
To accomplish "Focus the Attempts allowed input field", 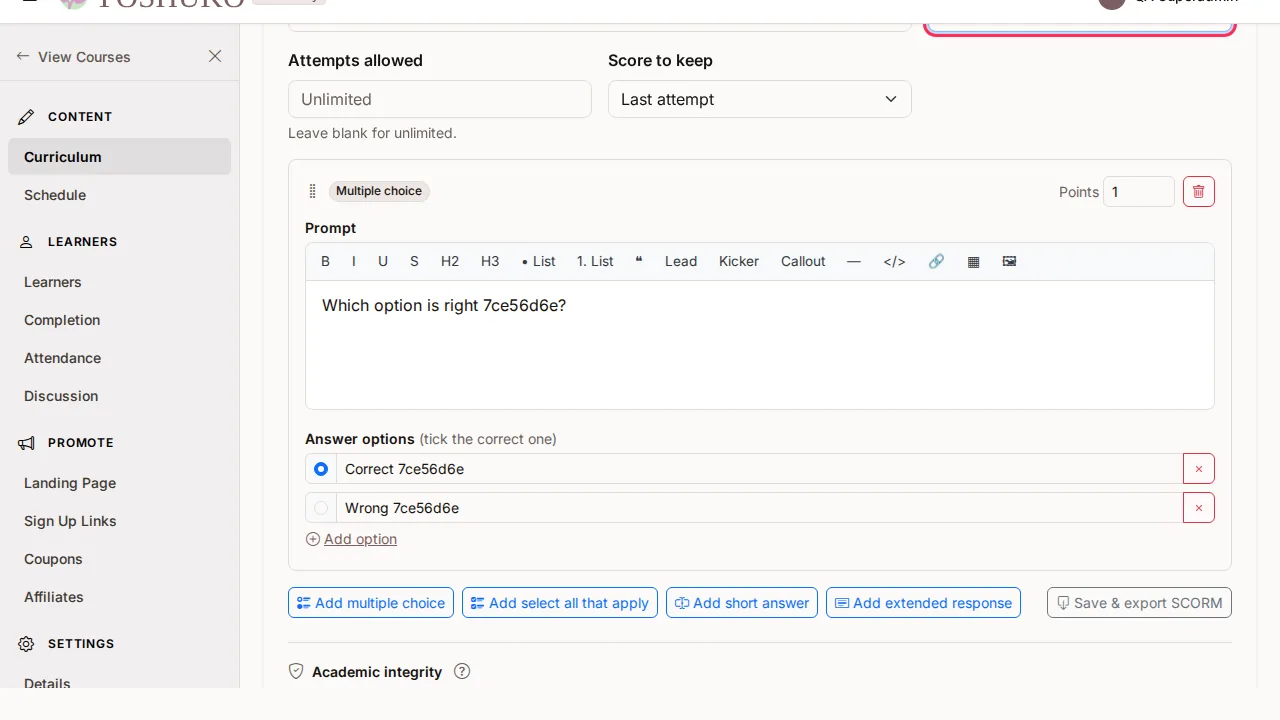I will tap(440, 99).
